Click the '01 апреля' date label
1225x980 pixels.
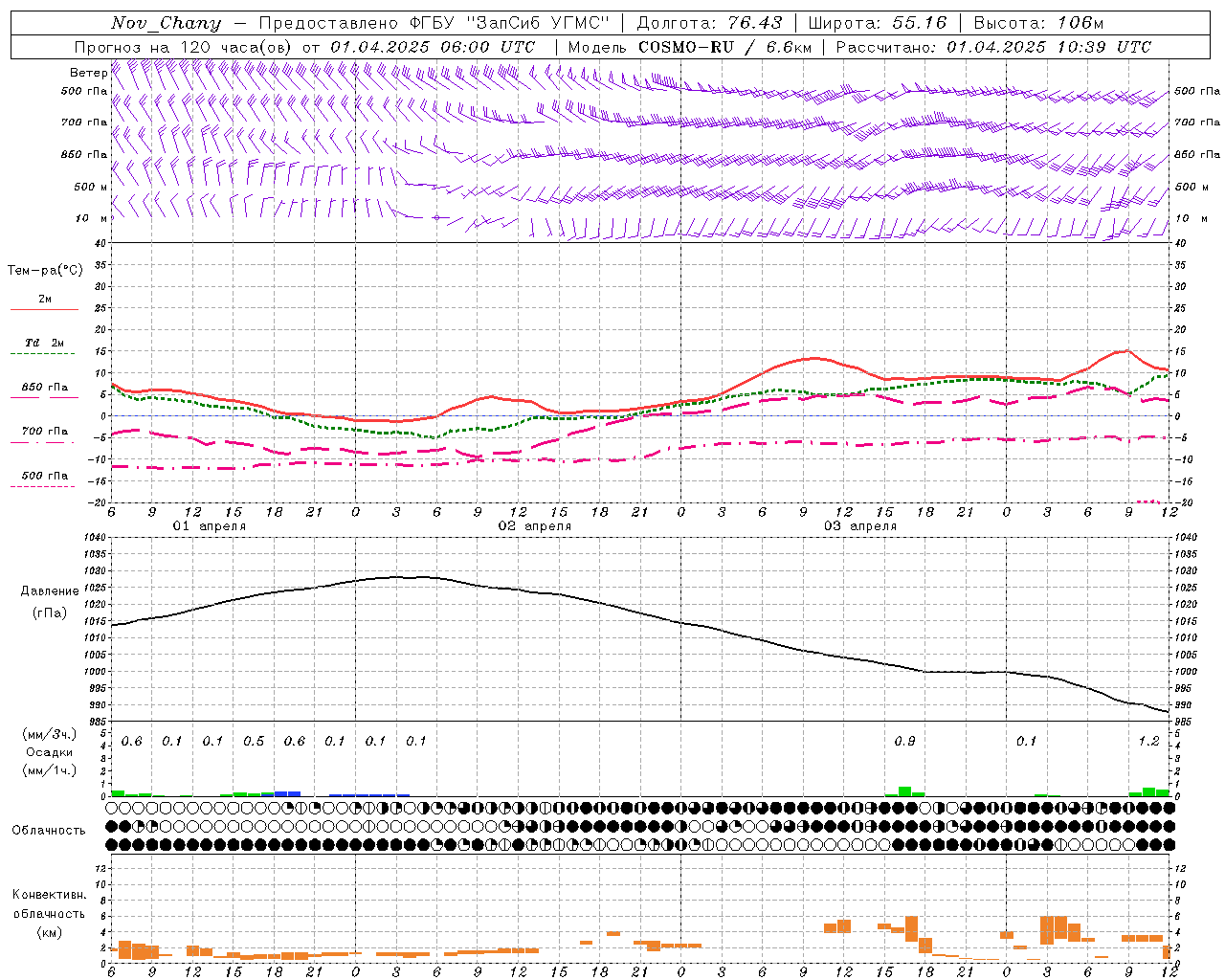pos(209,526)
